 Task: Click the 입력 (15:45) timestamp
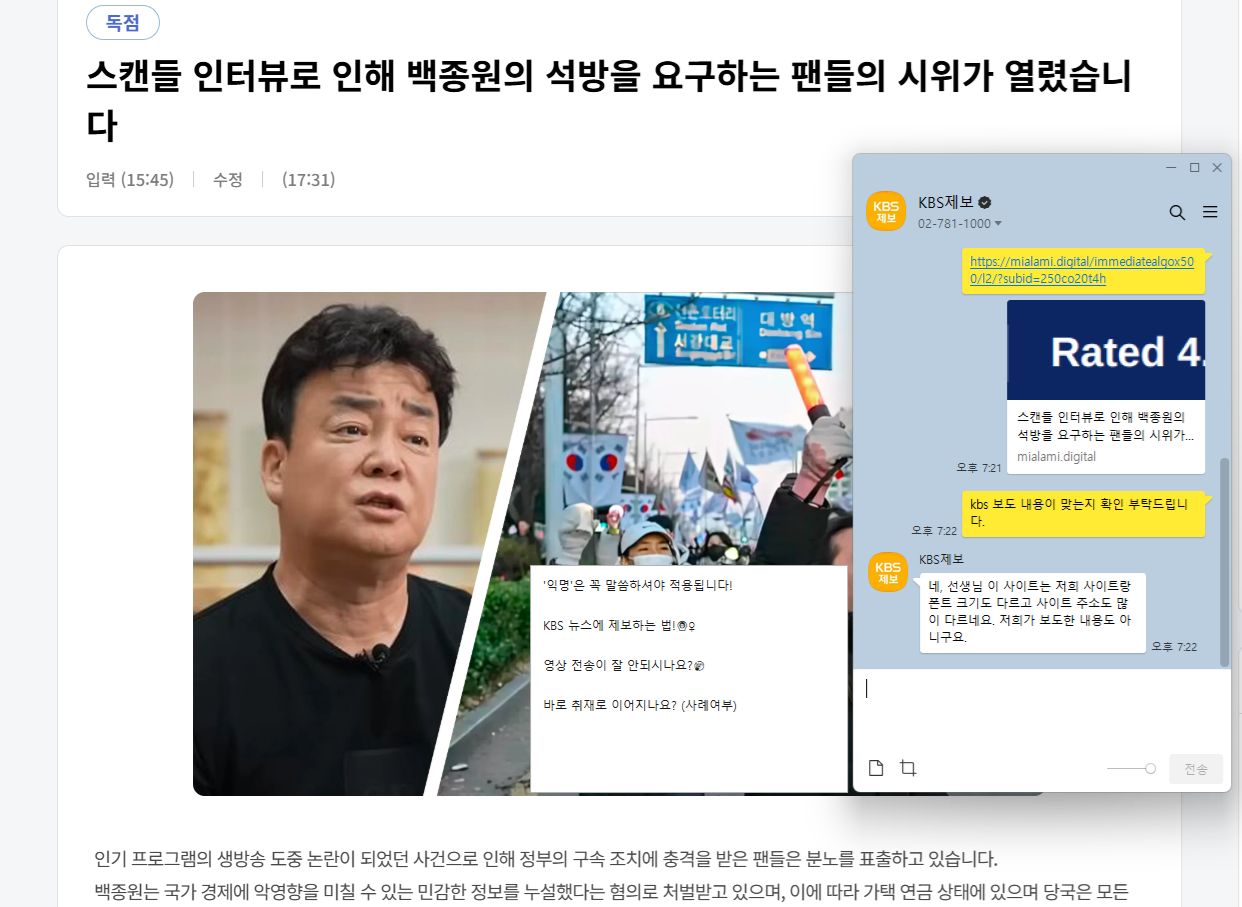coord(130,180)
